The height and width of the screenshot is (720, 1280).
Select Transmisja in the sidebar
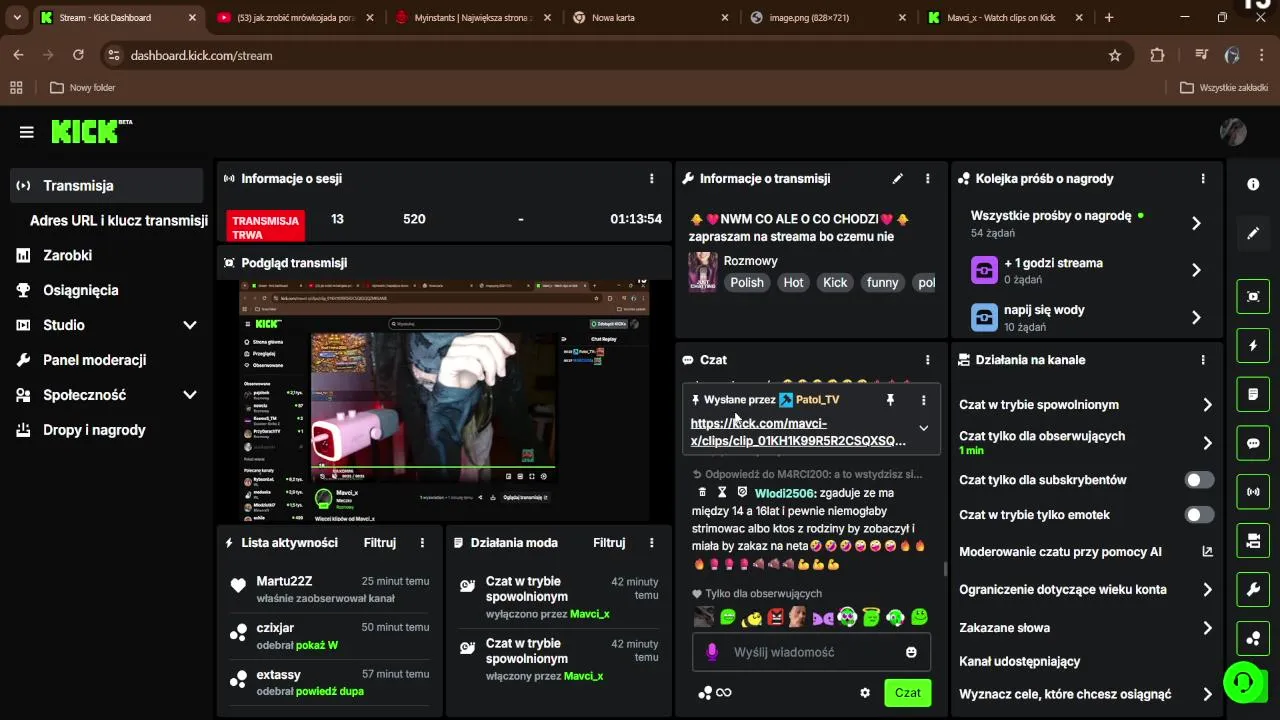tap(107, 186)
